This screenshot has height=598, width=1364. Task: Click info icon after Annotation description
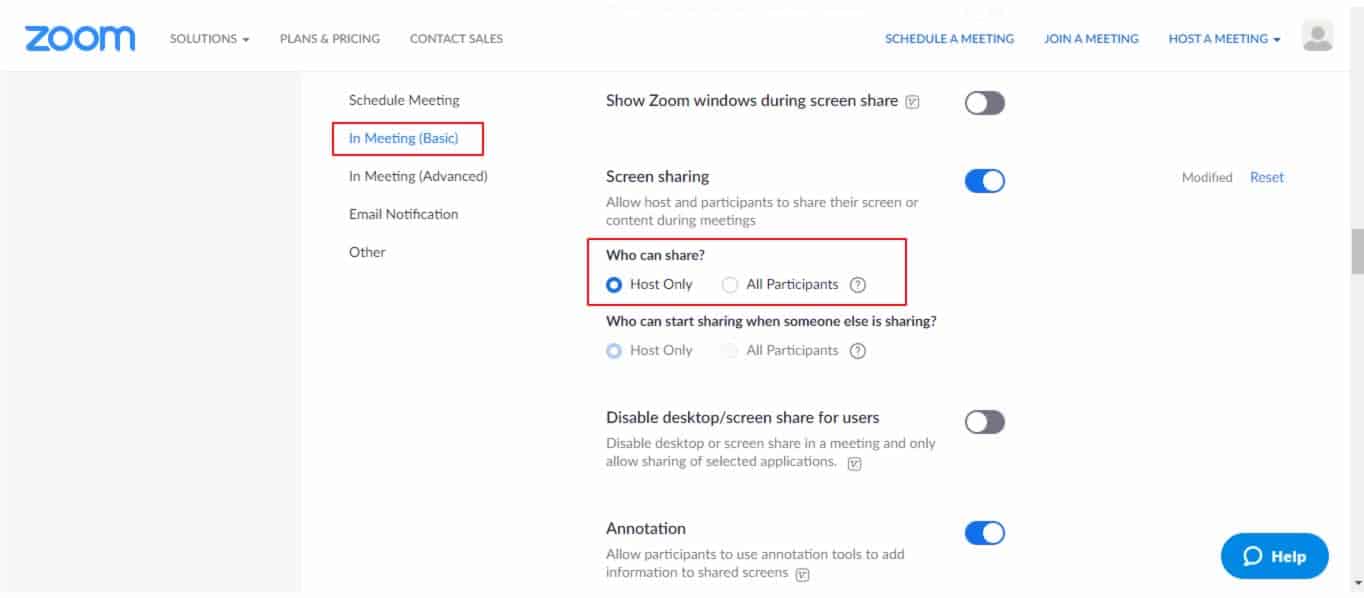[802, 575]
